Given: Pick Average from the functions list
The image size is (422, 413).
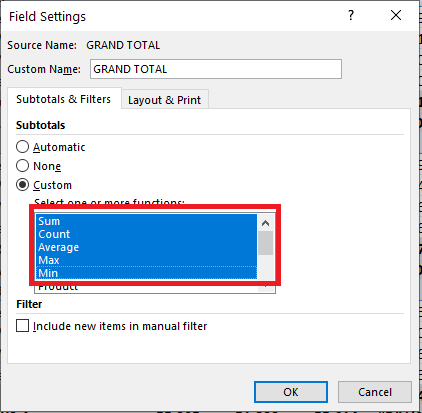Looking at the screenshot, I should [146, 247].
